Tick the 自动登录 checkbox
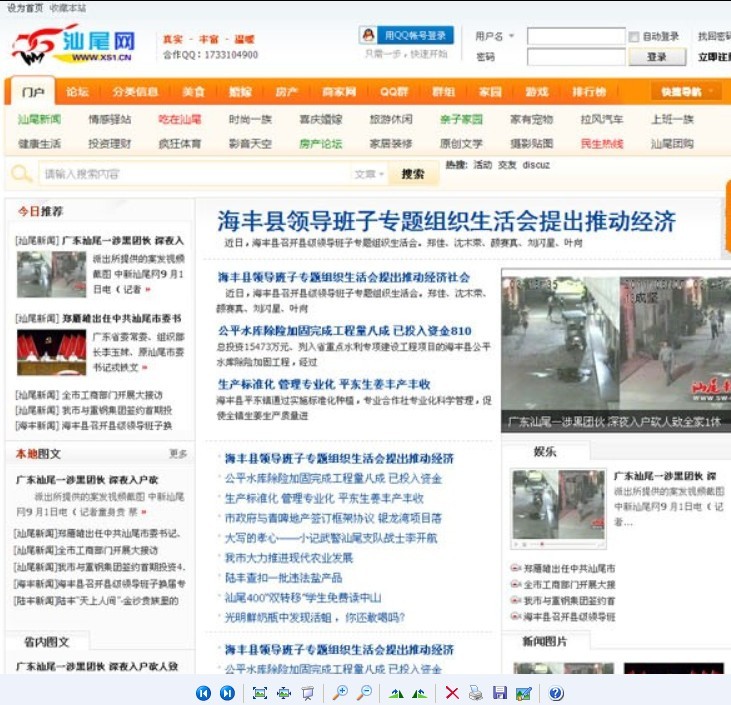731x705 pixels. (634, 36)
